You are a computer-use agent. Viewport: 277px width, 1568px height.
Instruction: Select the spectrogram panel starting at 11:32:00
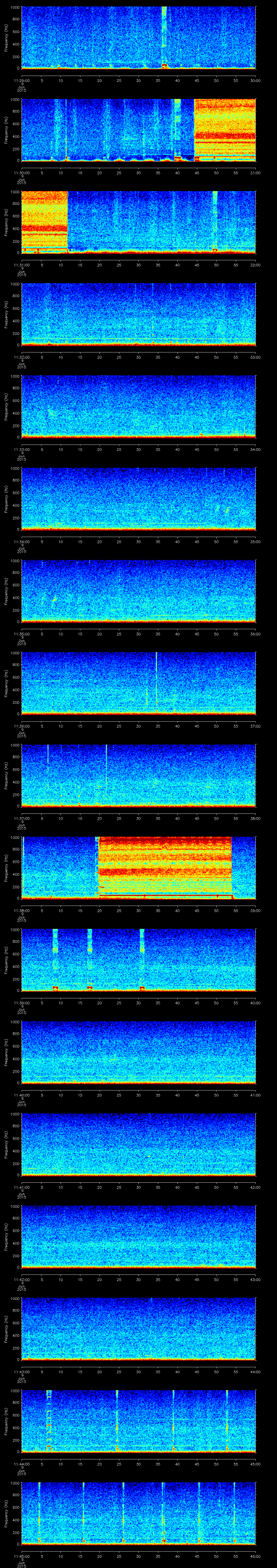(138, 315)
